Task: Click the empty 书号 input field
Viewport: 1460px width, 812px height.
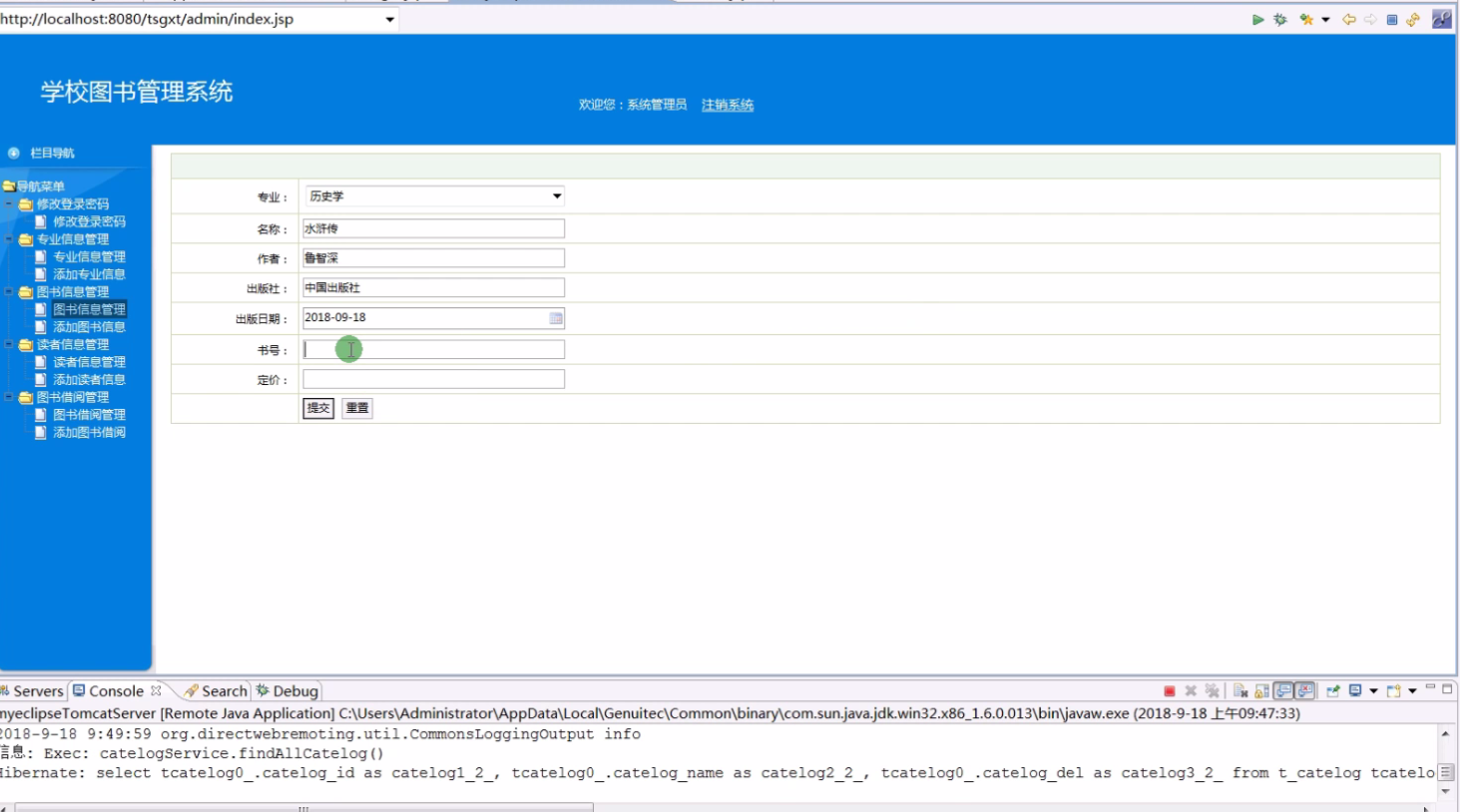Action: coord(434,349)
